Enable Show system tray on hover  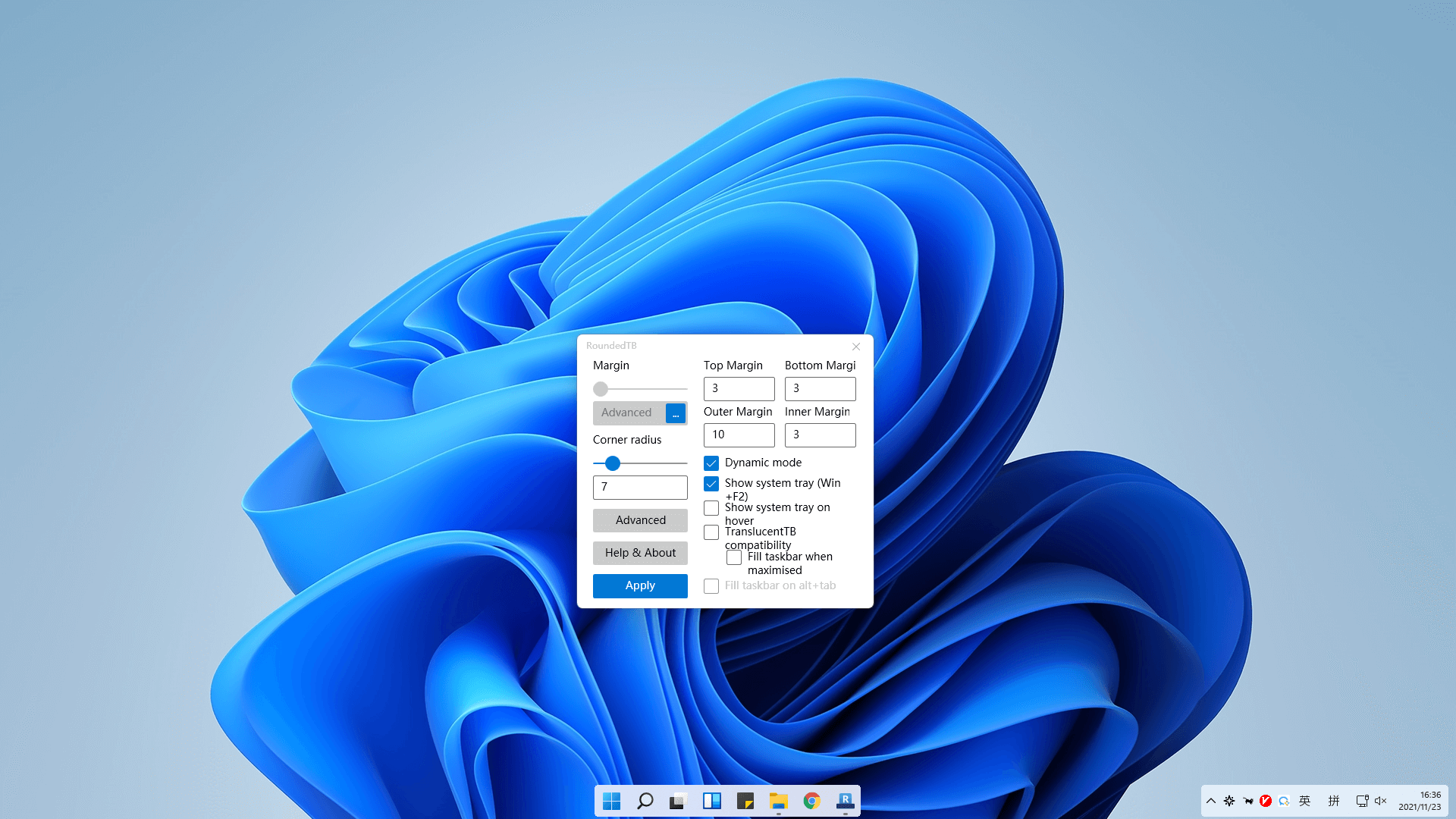pos(711,508)
